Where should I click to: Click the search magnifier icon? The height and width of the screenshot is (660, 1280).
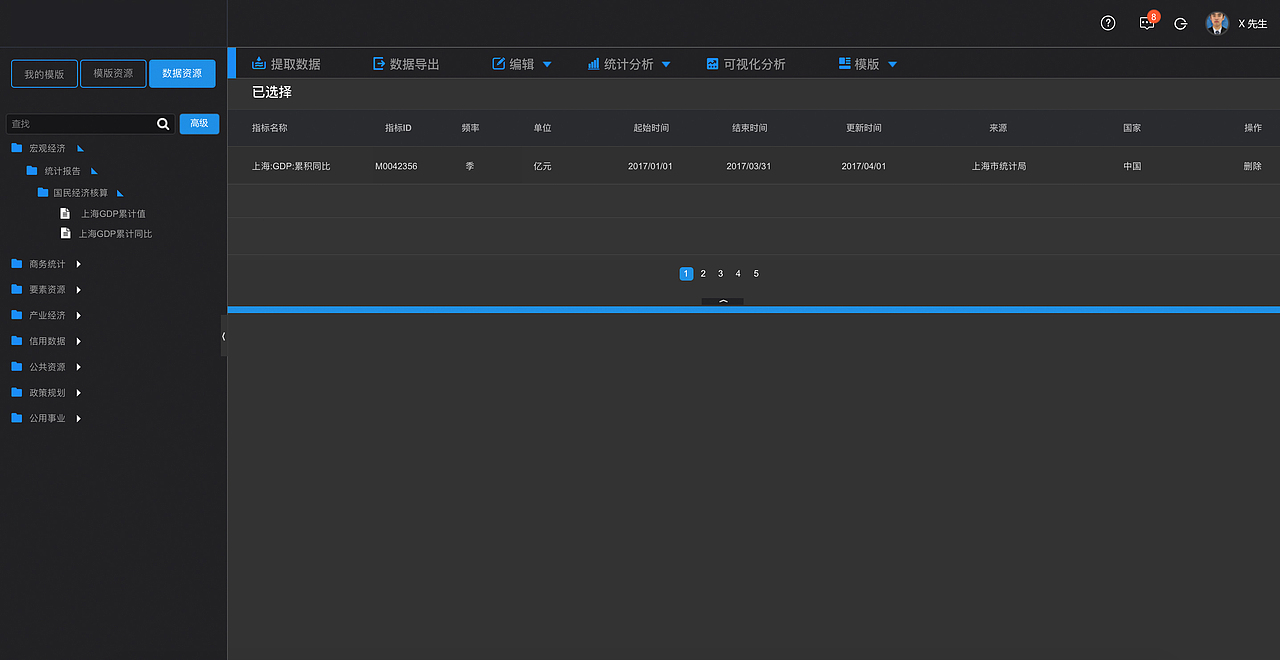pyautogui.click(x=164, y=123)
